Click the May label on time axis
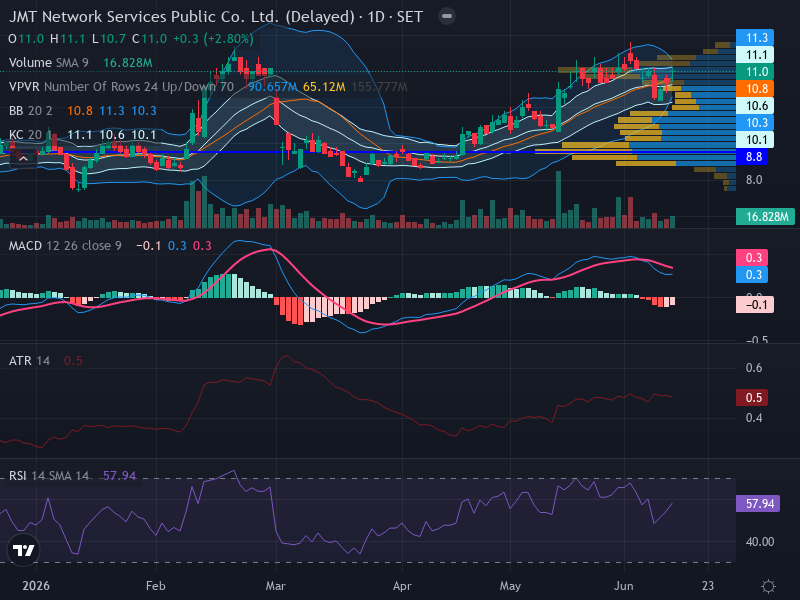Screen dimensions: 800x600 click(x=510, y=586)
